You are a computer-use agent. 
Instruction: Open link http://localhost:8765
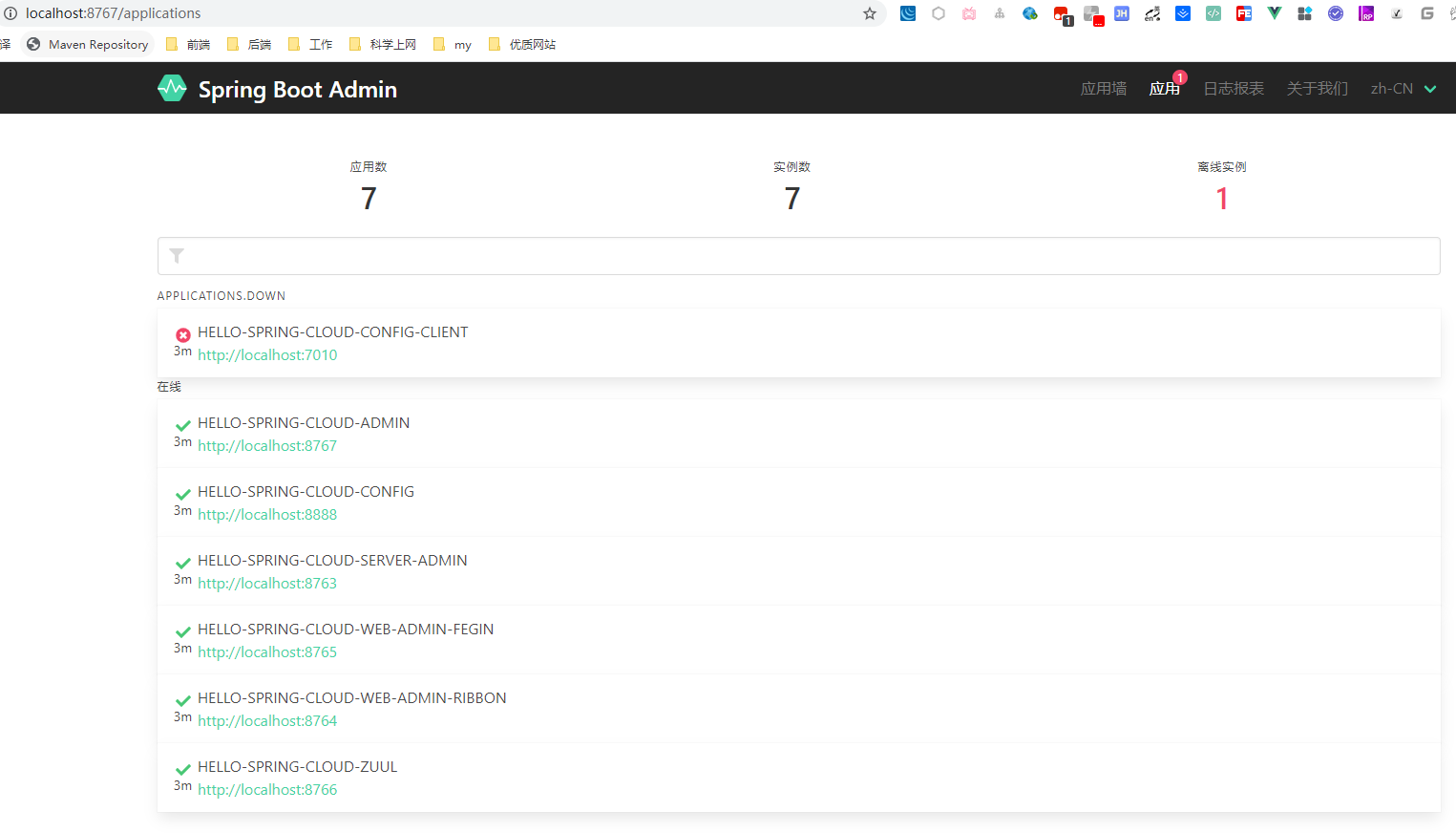(267, 651)
